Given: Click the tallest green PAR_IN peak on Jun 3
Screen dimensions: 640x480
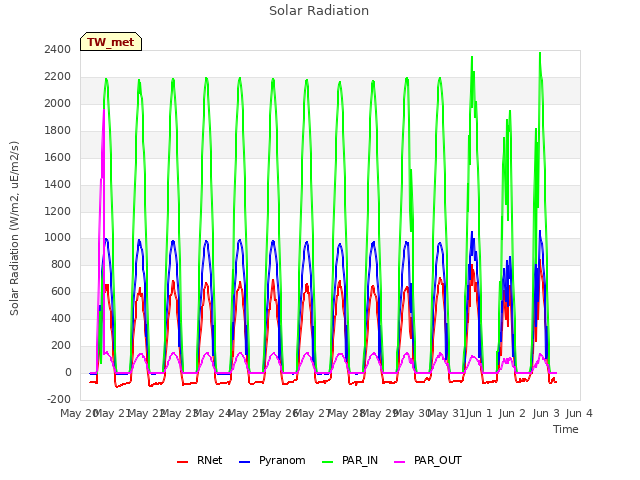Looking at the screenshot, I should (540, 55).
